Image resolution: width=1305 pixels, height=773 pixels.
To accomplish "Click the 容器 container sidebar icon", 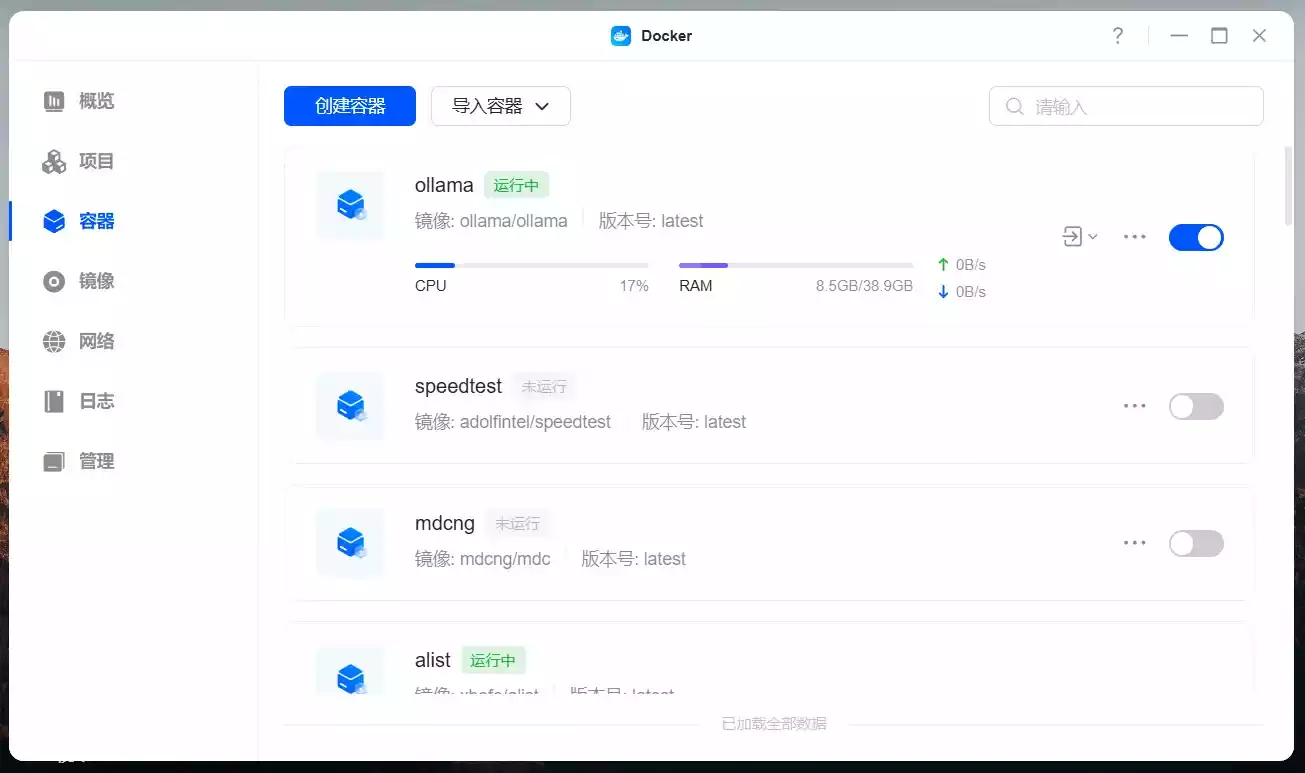I will point(54,221).
